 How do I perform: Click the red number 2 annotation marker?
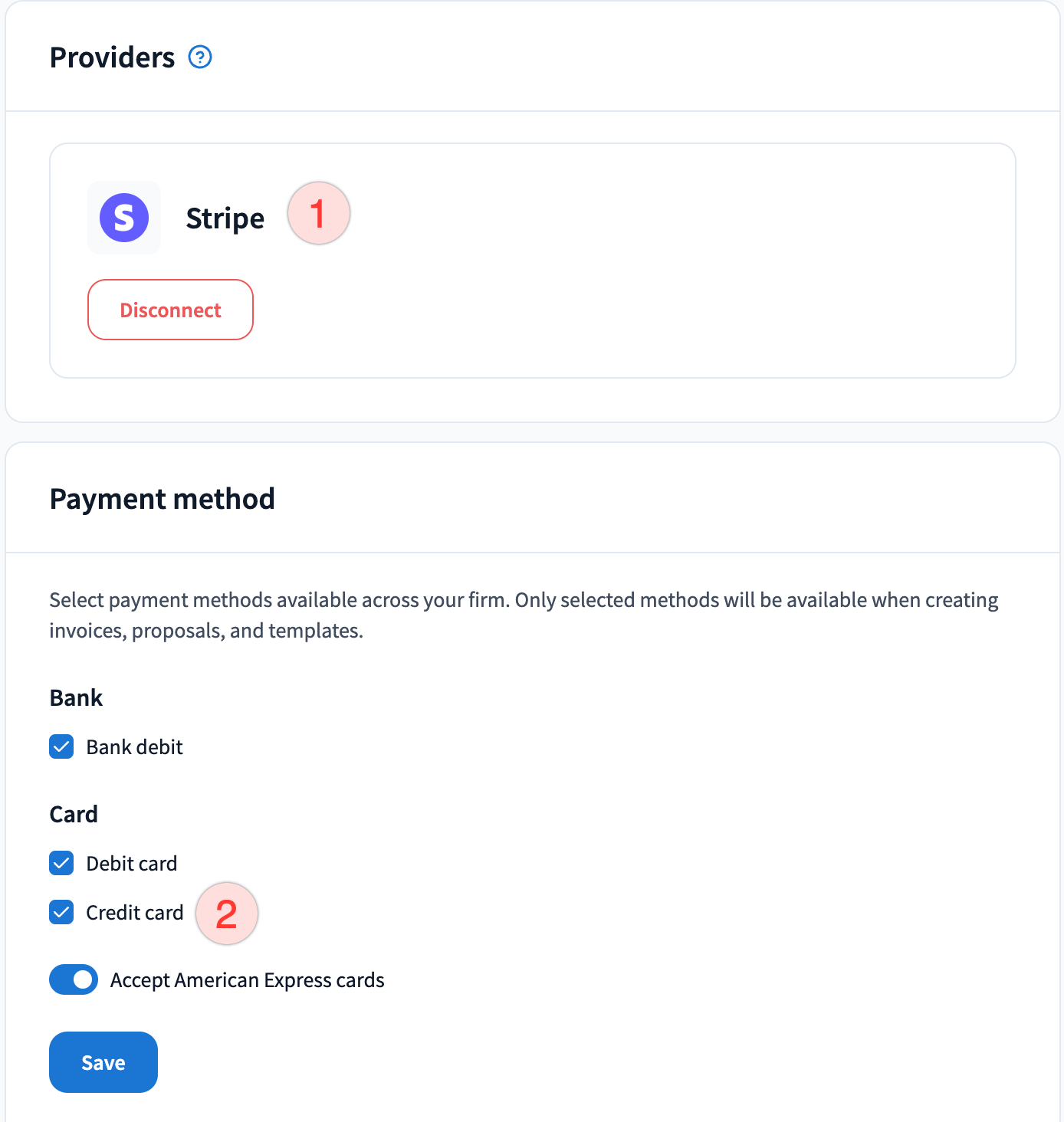click(227, 914)
